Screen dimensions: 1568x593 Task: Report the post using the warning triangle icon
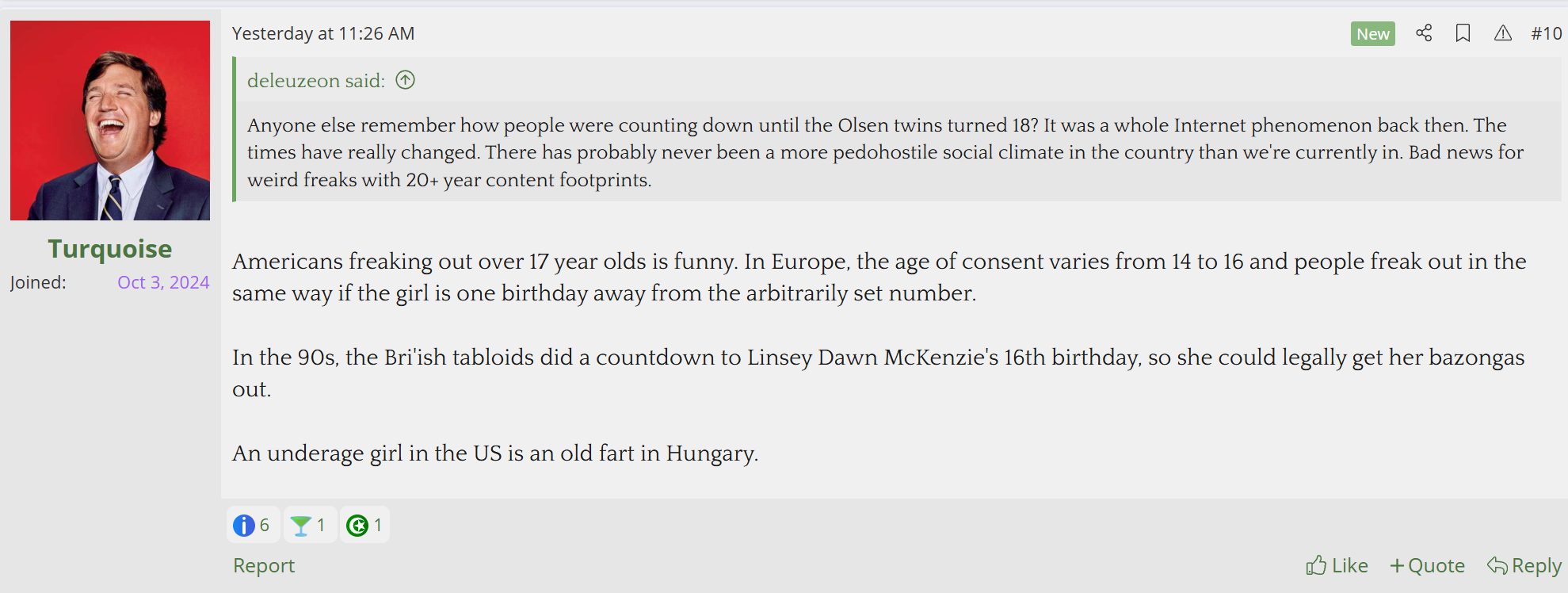click(x=1502, y=33)
